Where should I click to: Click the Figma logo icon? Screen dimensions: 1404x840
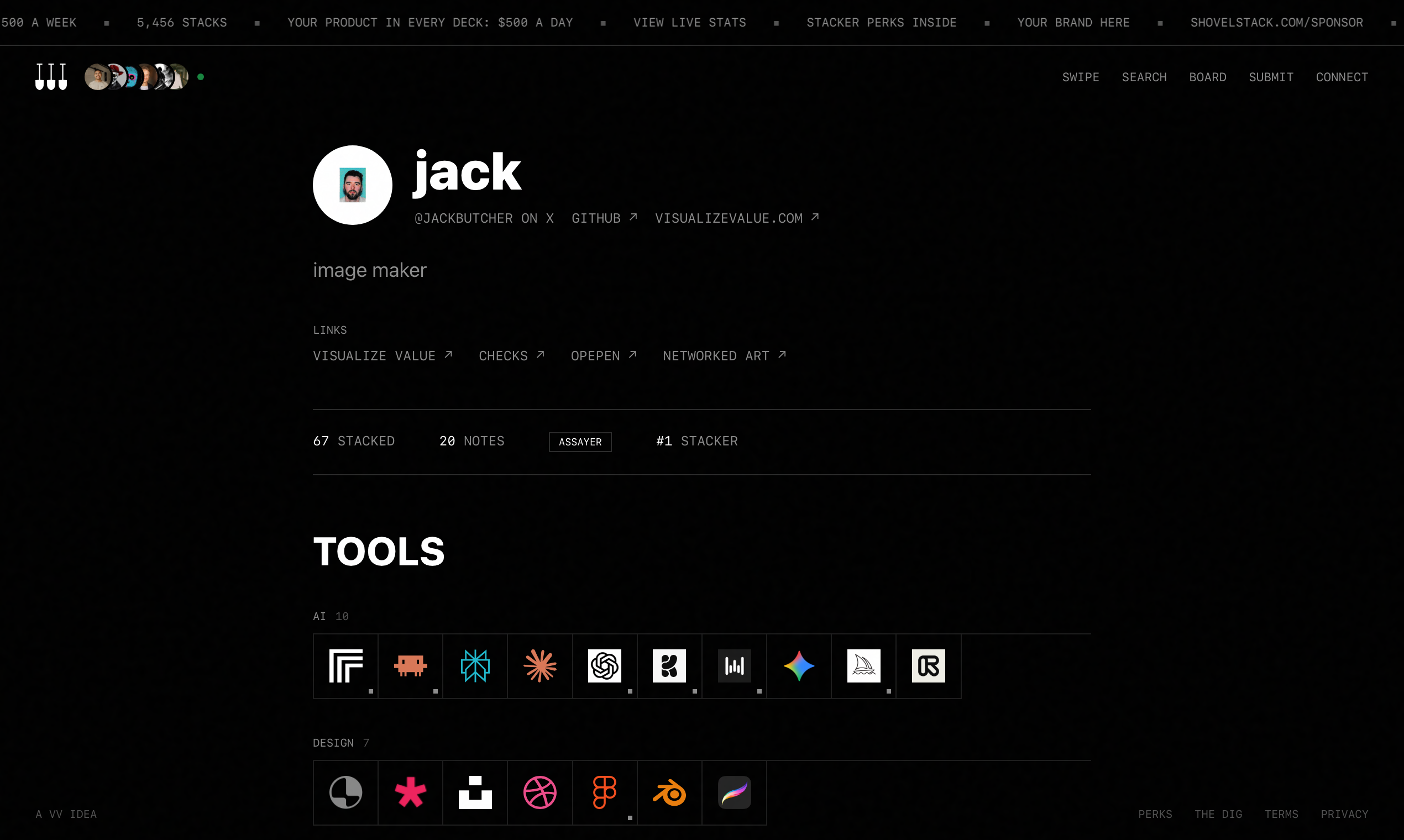[x=605, y=792]
